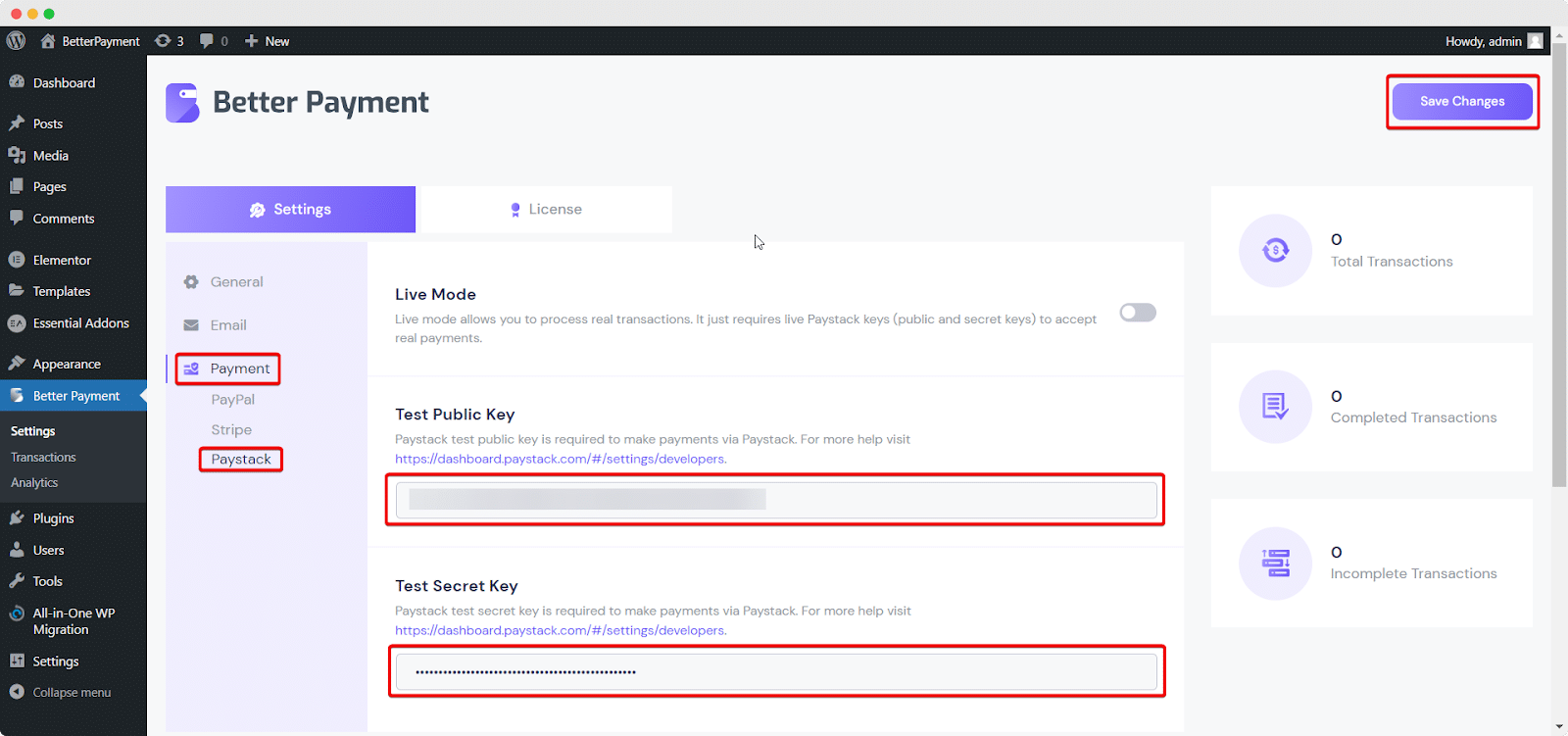Select the Payment settings section
Viewport: 1568px width, 736px height.
click(227, 368)
